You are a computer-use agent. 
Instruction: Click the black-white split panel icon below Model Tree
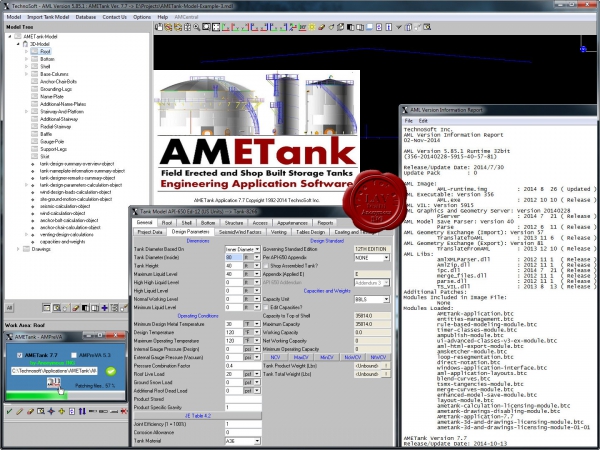[x=85, y=308]
